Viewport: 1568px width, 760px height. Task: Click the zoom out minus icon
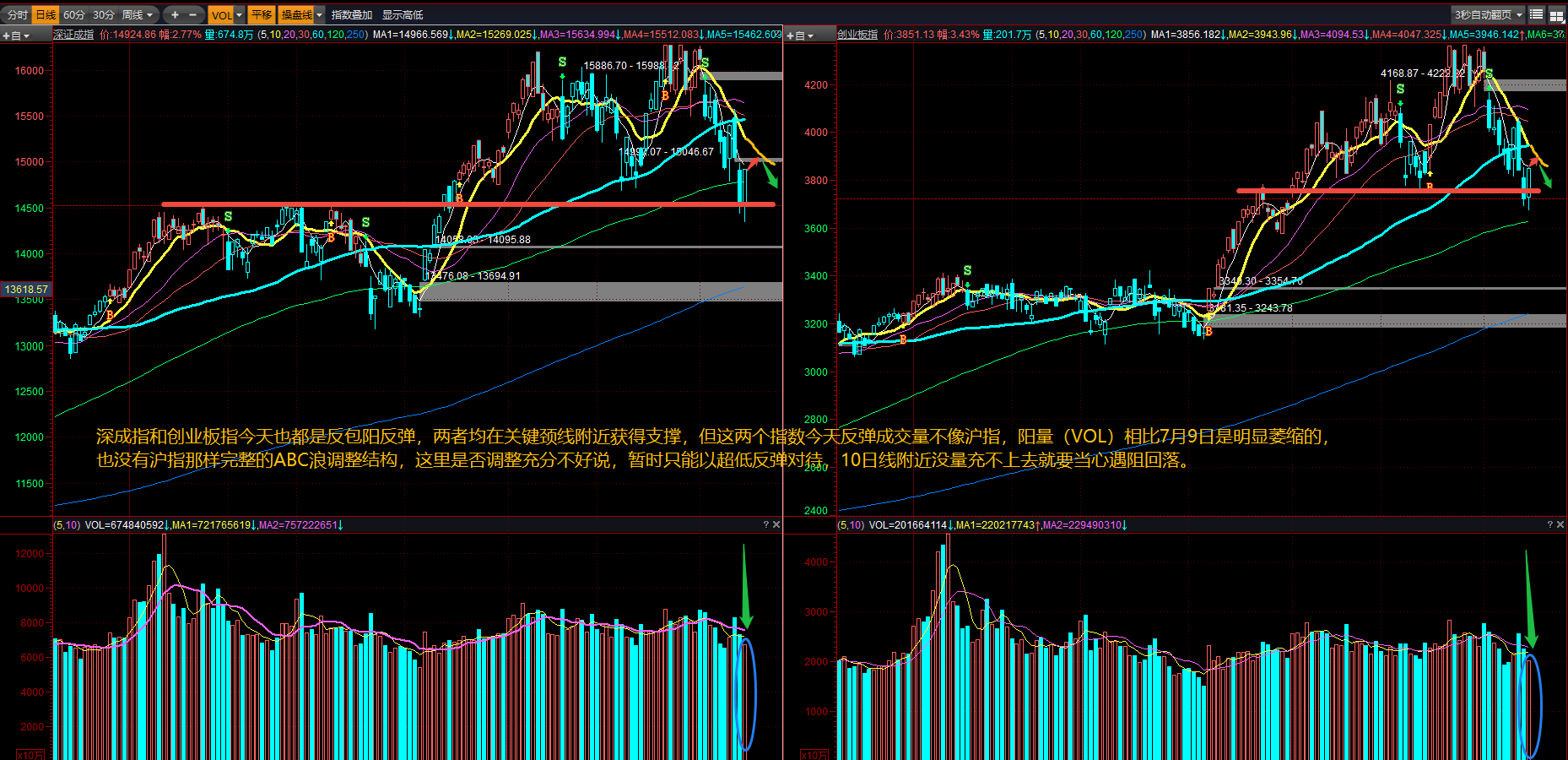pos(192,14)
